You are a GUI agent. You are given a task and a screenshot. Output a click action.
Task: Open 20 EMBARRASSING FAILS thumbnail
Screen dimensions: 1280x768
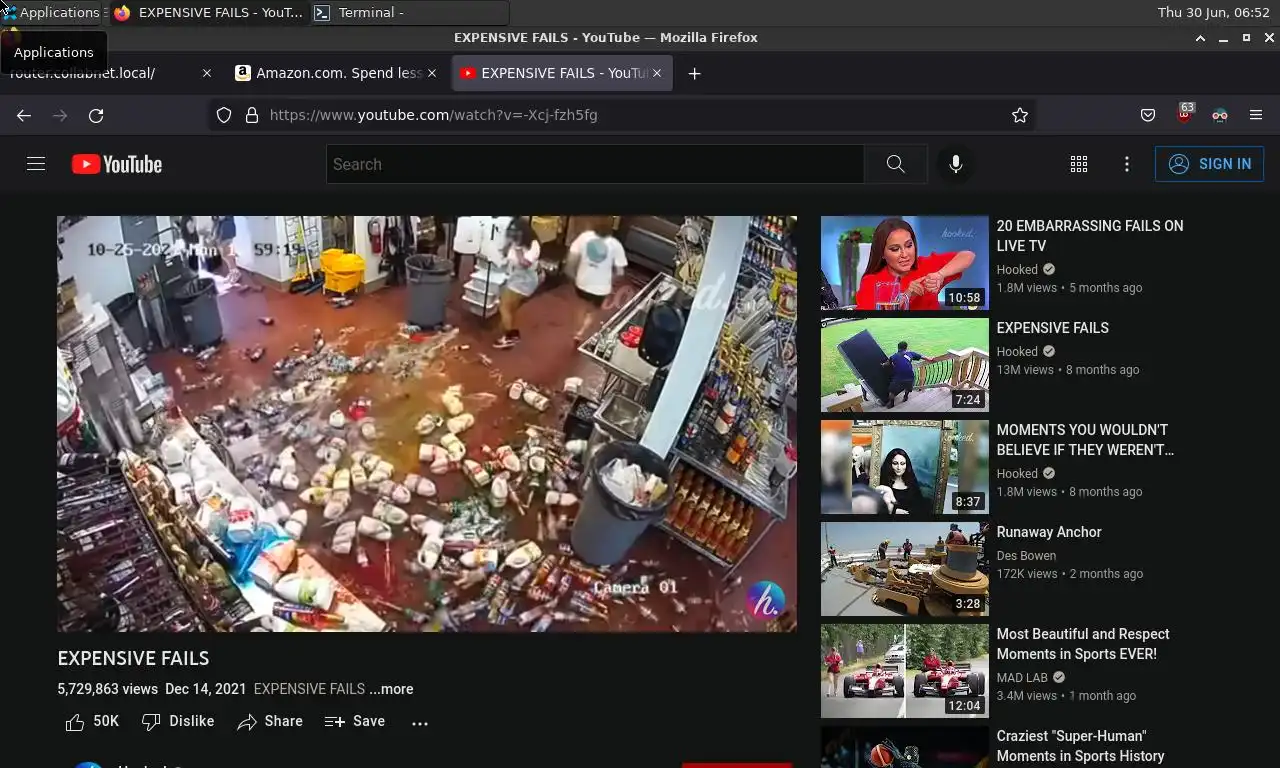point(905,263)
